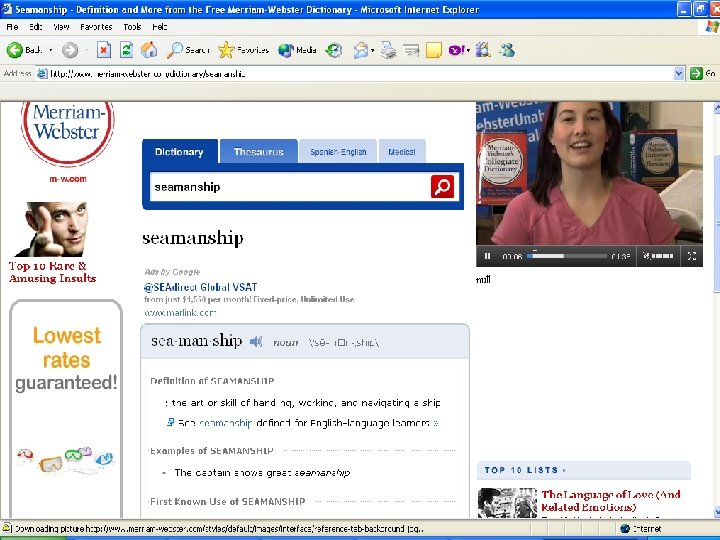Switch to the Thesaurus tab
720x540 pixels.
[x=259, y=152]
